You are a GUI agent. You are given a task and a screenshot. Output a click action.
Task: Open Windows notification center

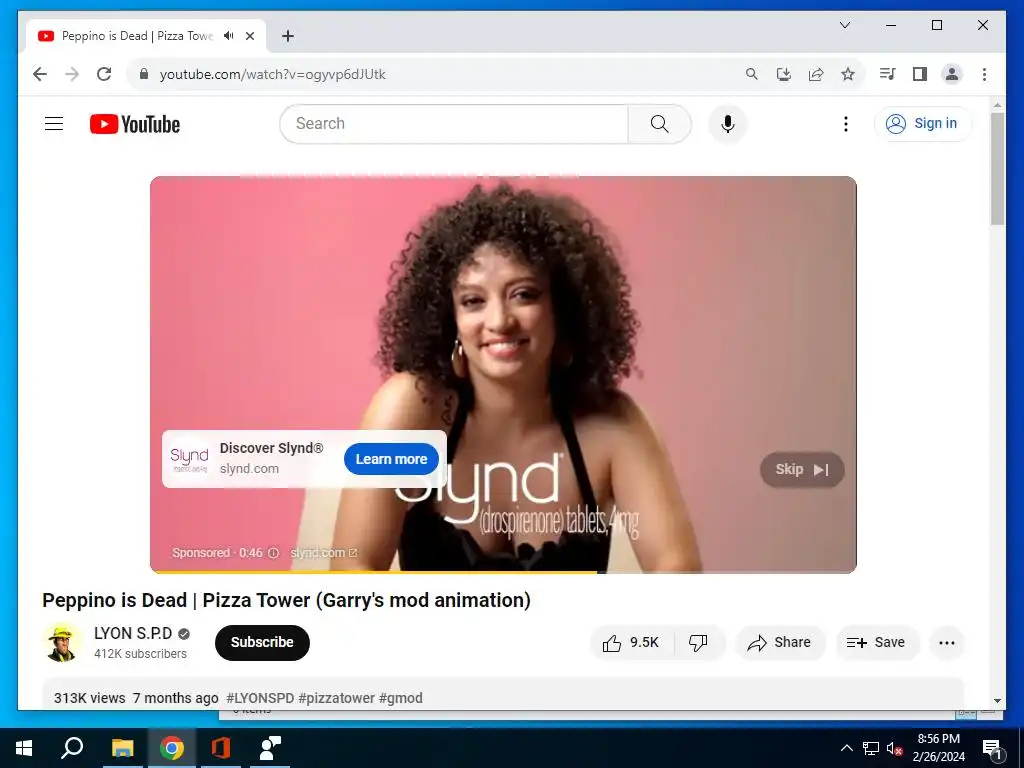(x=991, y=748)
